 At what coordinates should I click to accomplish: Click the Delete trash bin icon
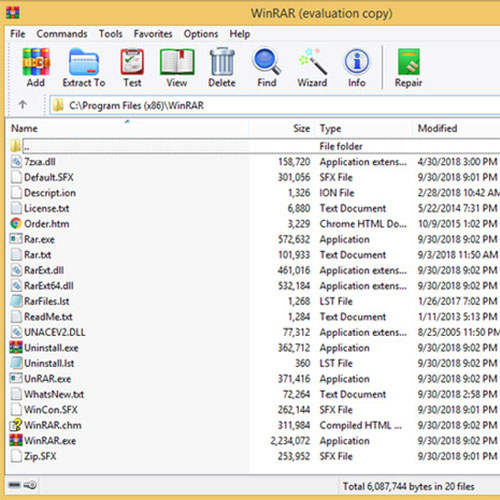(222, 62)
